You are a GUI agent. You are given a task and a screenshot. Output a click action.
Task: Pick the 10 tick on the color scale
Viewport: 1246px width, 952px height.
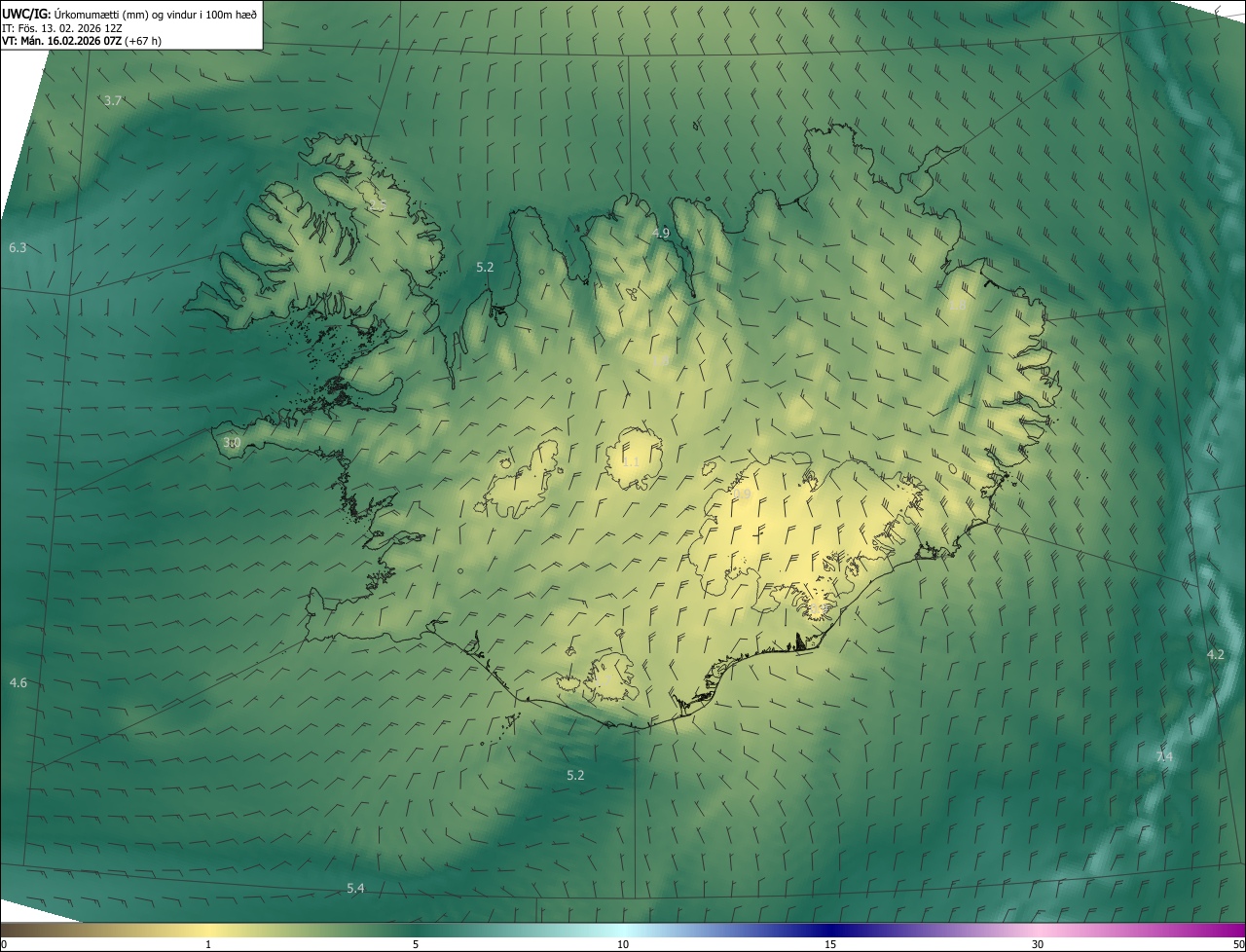[623, 944]
